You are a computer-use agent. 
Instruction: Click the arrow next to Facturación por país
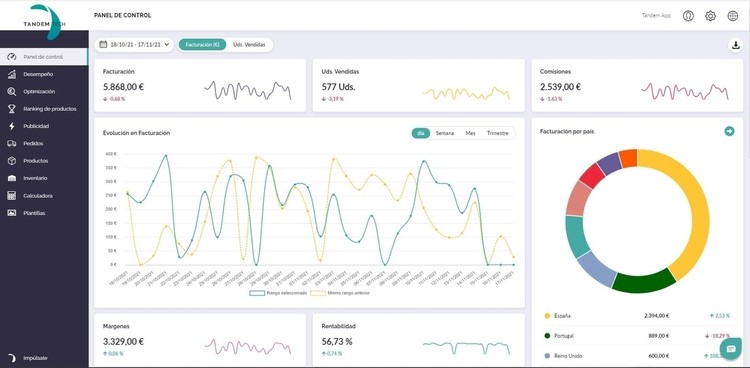point(729,131)
